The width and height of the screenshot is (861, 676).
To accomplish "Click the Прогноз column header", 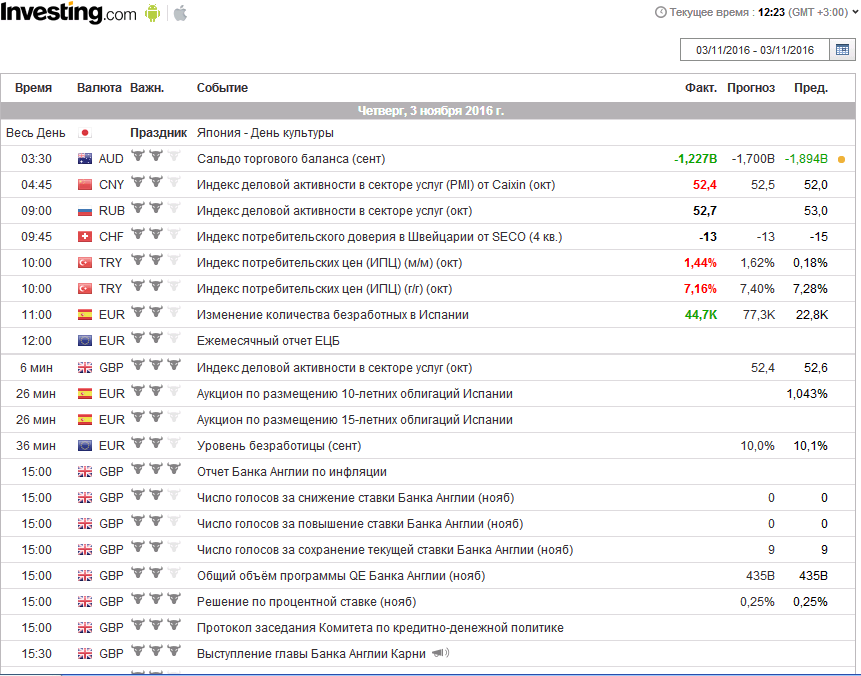I will 751,88.
